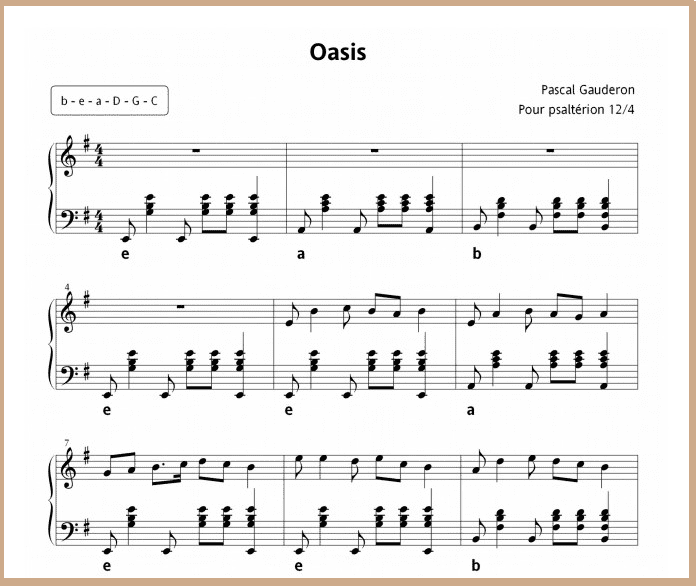Select the tuning box b-e-a-D-G-C
Image resolution: width=696 pixels, height=586 pixels.
coord(110,101)
